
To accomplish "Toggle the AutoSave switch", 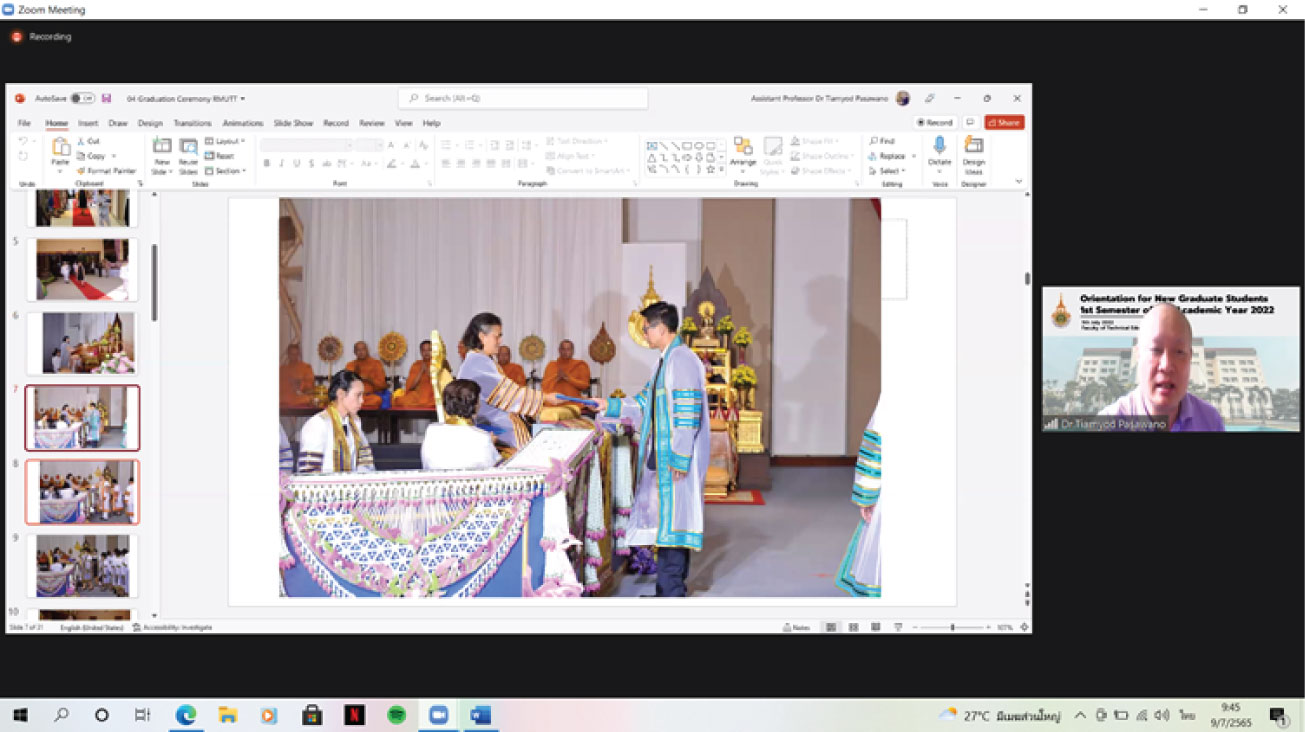I will point(83,99).
